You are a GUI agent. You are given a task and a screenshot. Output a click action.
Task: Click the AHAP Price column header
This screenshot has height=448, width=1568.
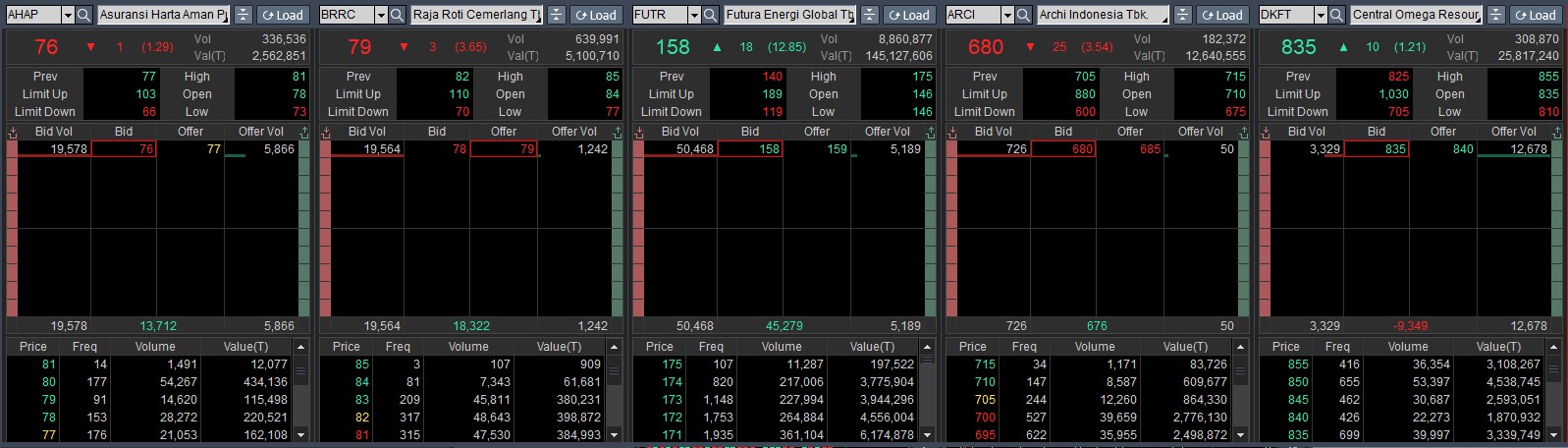coord(33,347)
